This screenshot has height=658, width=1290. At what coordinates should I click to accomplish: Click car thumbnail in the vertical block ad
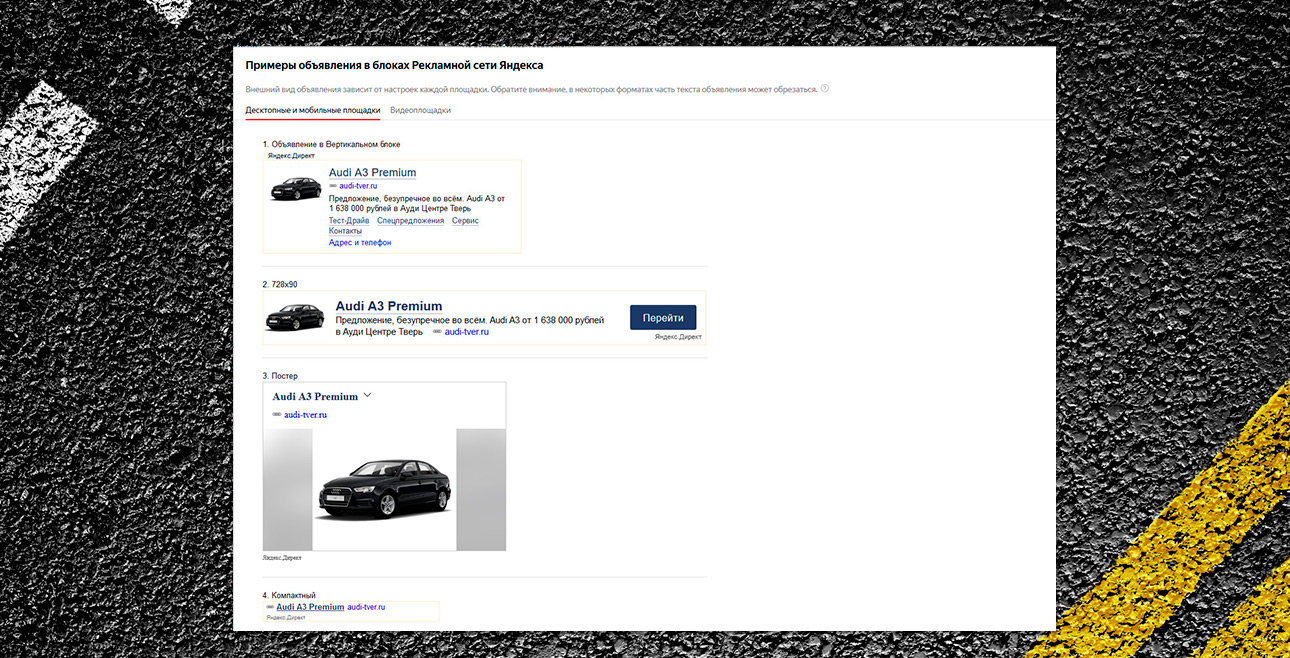point(295,188)
